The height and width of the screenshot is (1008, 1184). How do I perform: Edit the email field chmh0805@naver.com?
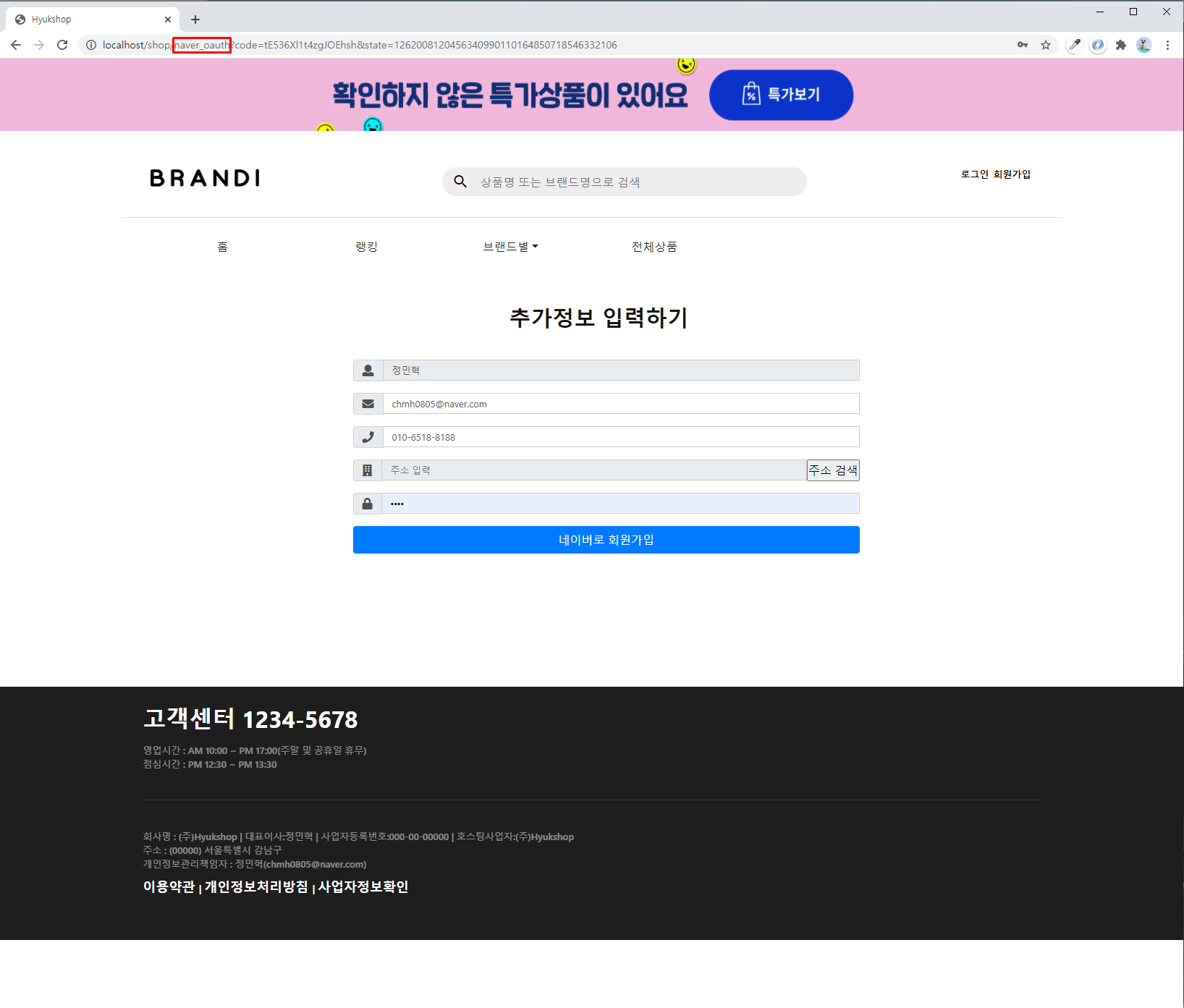(x=621, y=404)
